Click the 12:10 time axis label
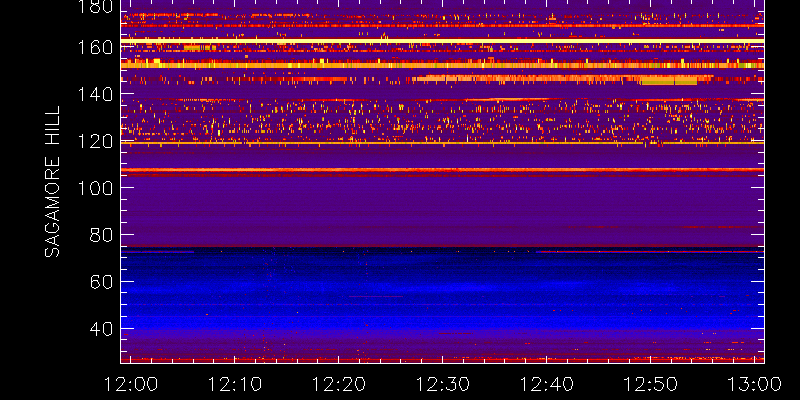Viewport: 800px width, 400px height. 234,384
